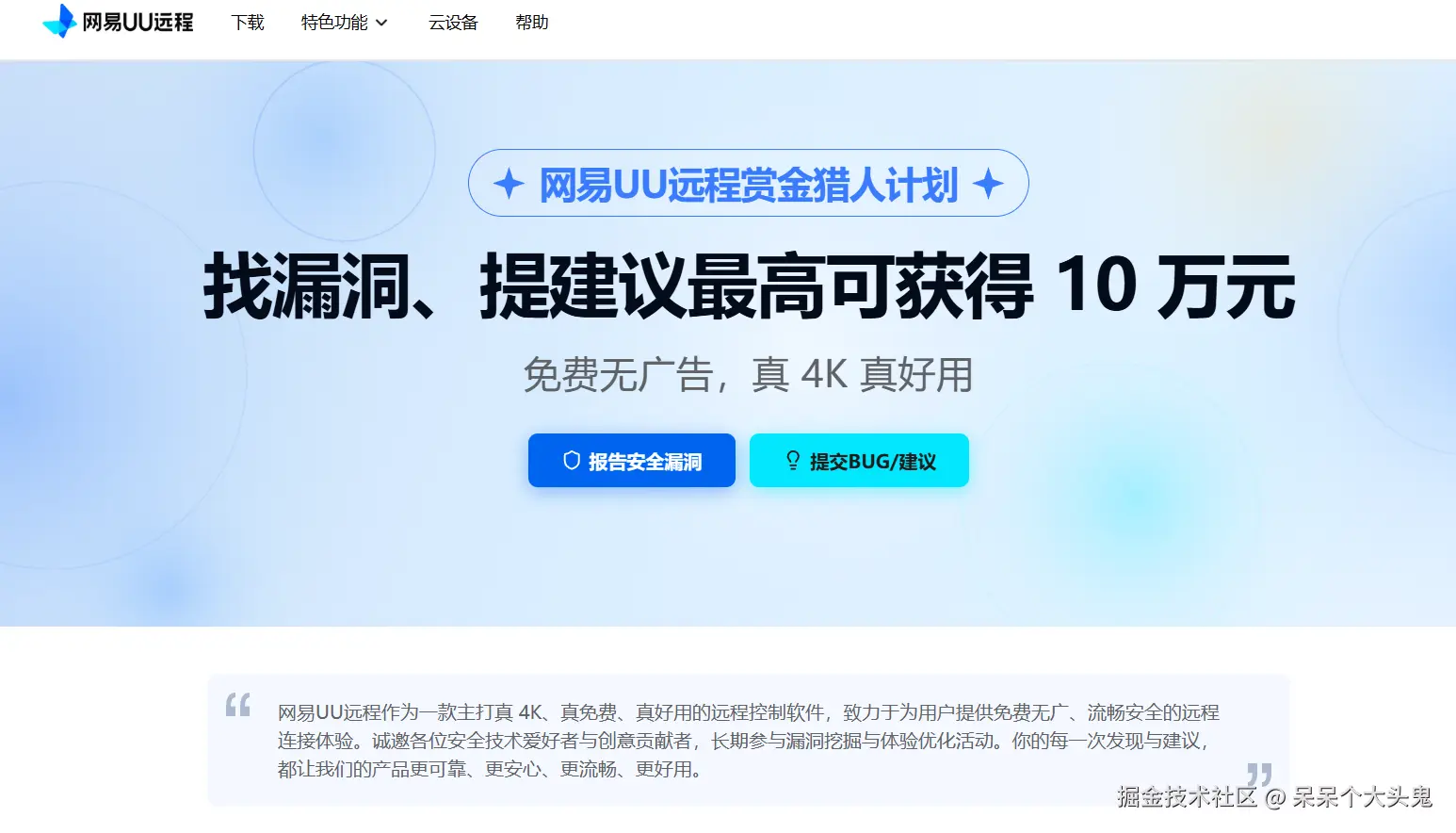The width and height of the screenshot is (1456, 833).
Task: Open the 帮助 navigation link
Action: pos(532,22)
